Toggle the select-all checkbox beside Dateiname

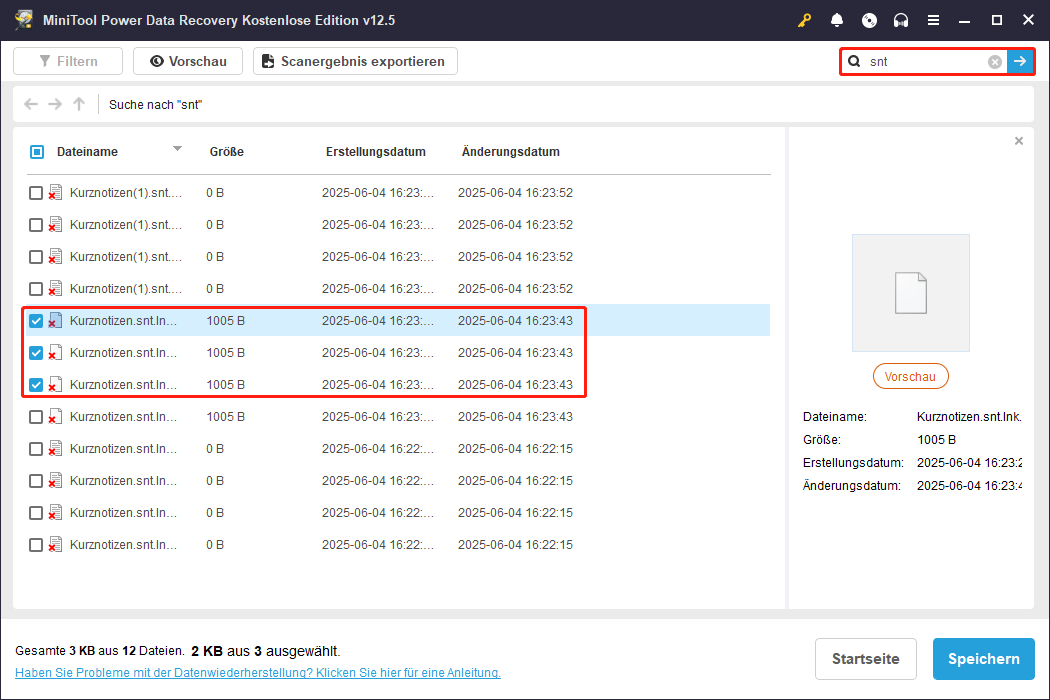[x=37, y=152]
